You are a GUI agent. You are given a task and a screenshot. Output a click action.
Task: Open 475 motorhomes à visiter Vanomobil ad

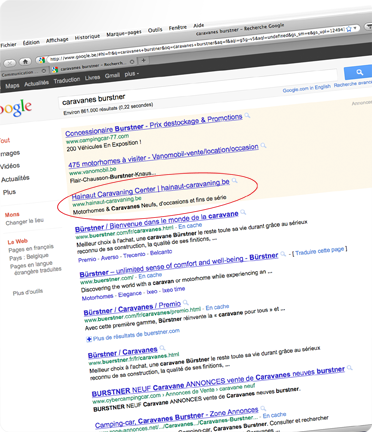pos(163,156)
